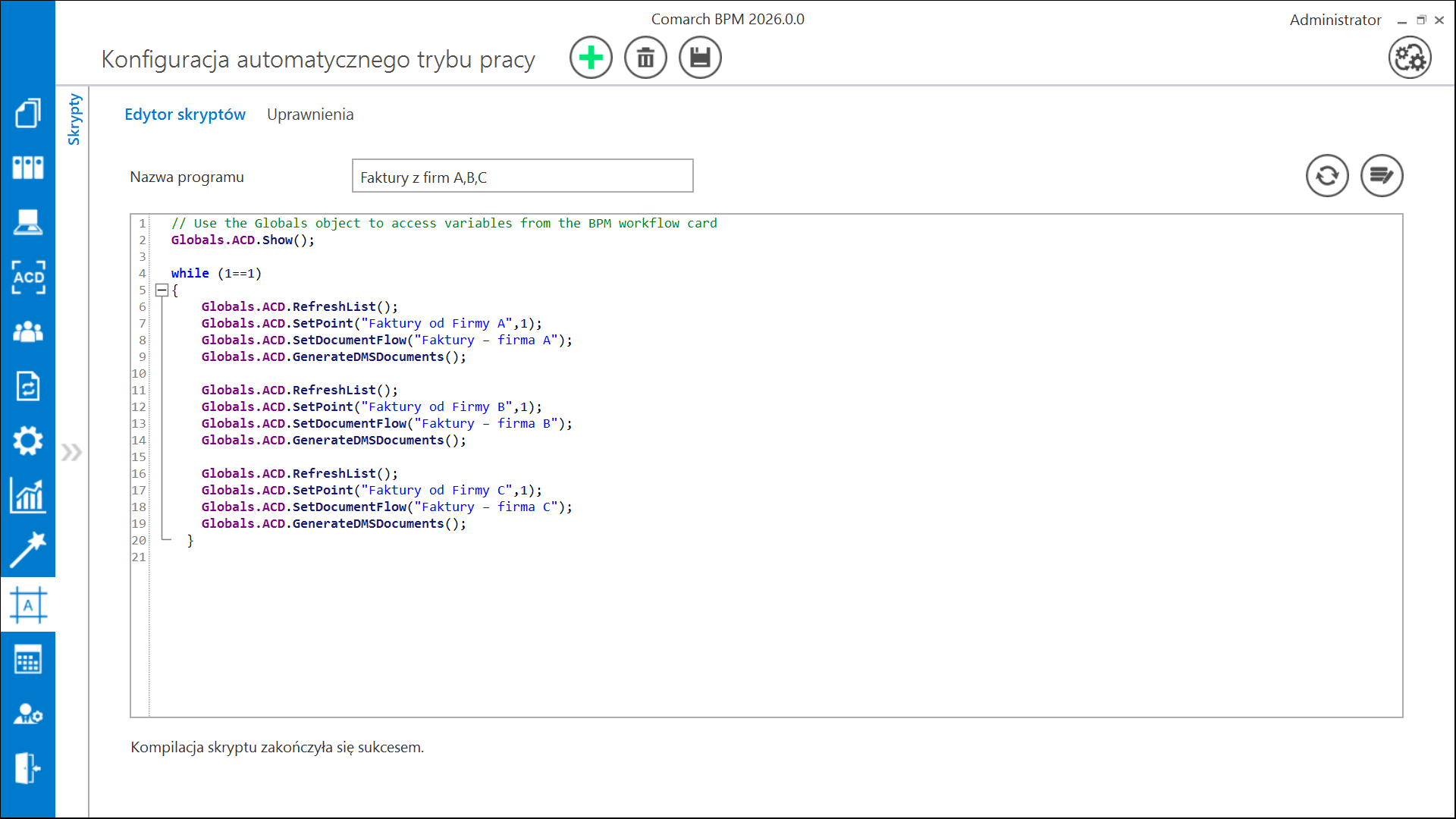Click the vertical Skrypty panel label
1456x819 pixels.
coord(74,119)
